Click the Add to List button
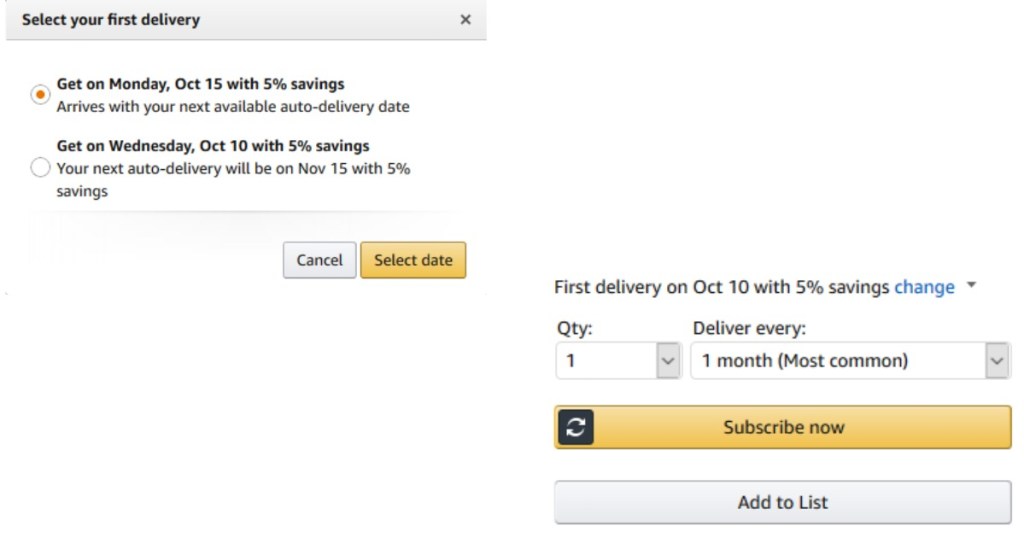 click(x=782, y=502)
